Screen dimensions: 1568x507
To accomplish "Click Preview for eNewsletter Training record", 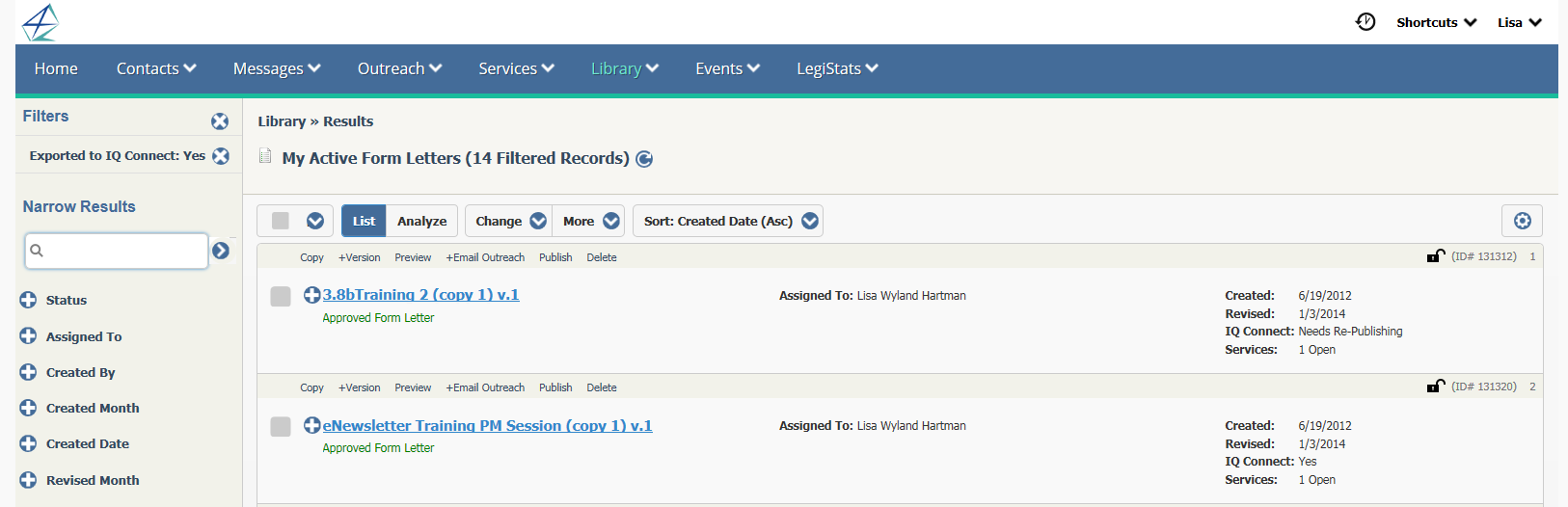I will (413, 387).
